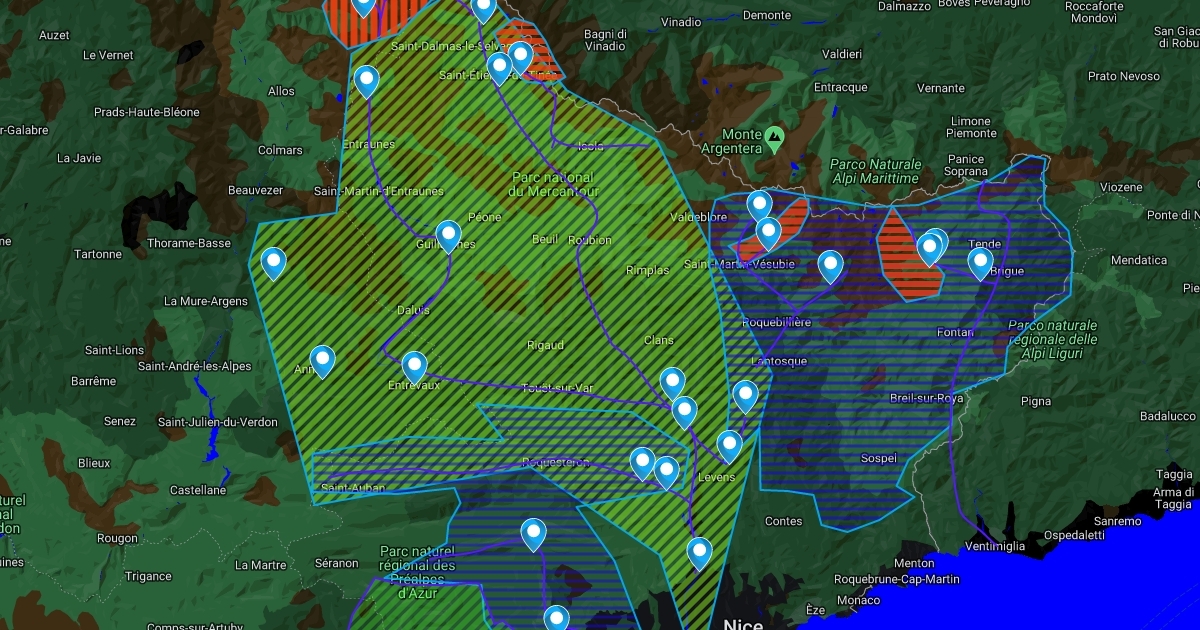Image resolution: width=1200 pixels, height=630 pixels.
Task: Click the lone pin east of Thorame-Basse
Action: [273, 263]
